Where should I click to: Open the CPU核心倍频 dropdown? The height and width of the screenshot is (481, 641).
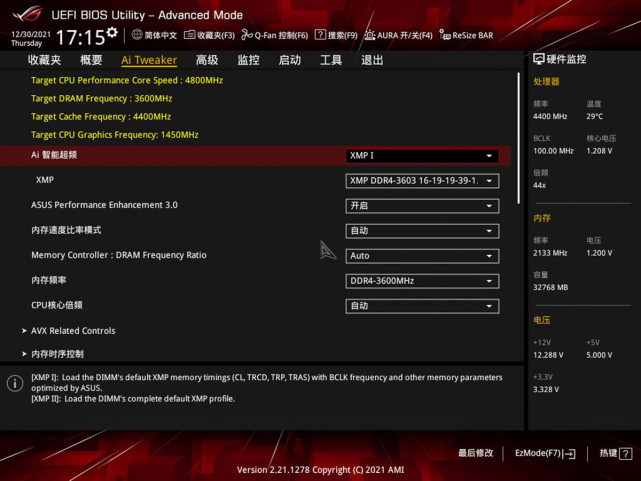pos(422,306)
